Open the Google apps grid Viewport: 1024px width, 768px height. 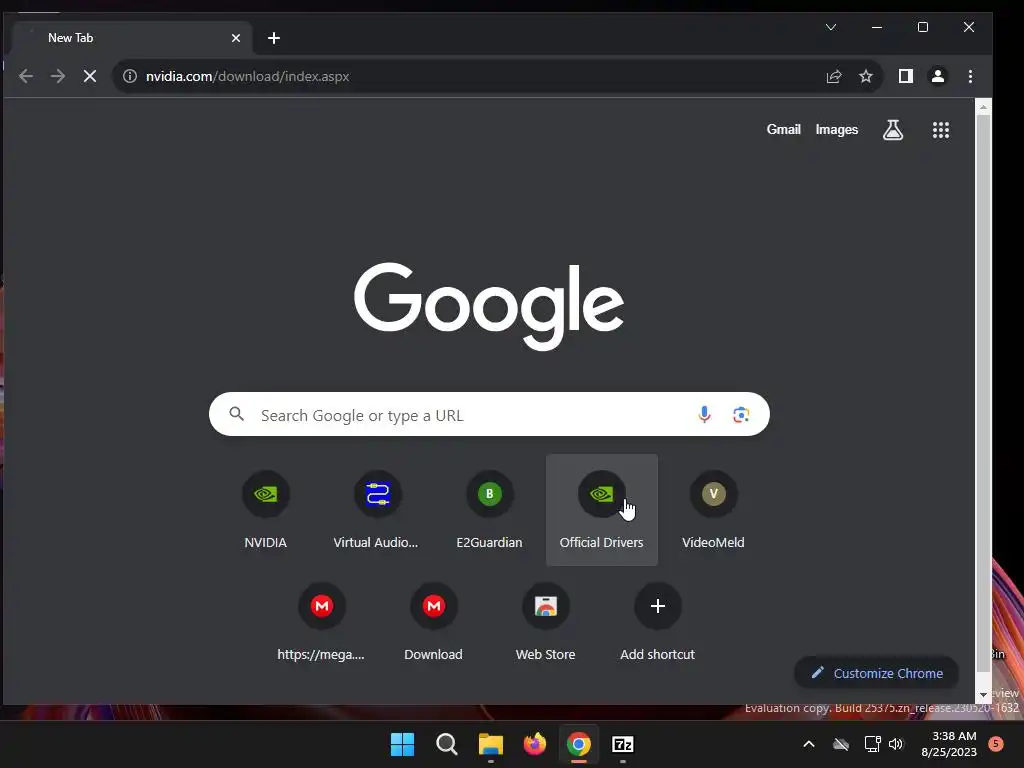tap(940, 130)
